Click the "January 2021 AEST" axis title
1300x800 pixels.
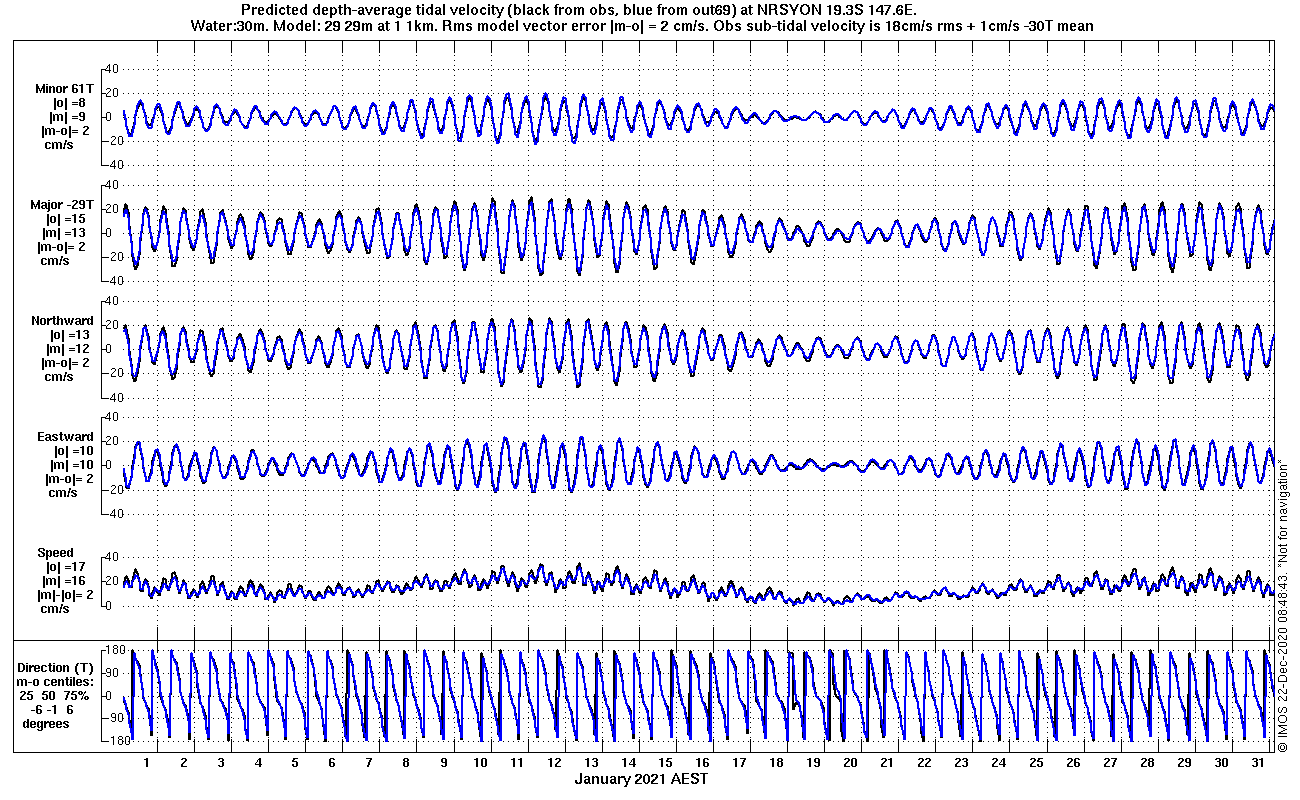coord(641,779)
